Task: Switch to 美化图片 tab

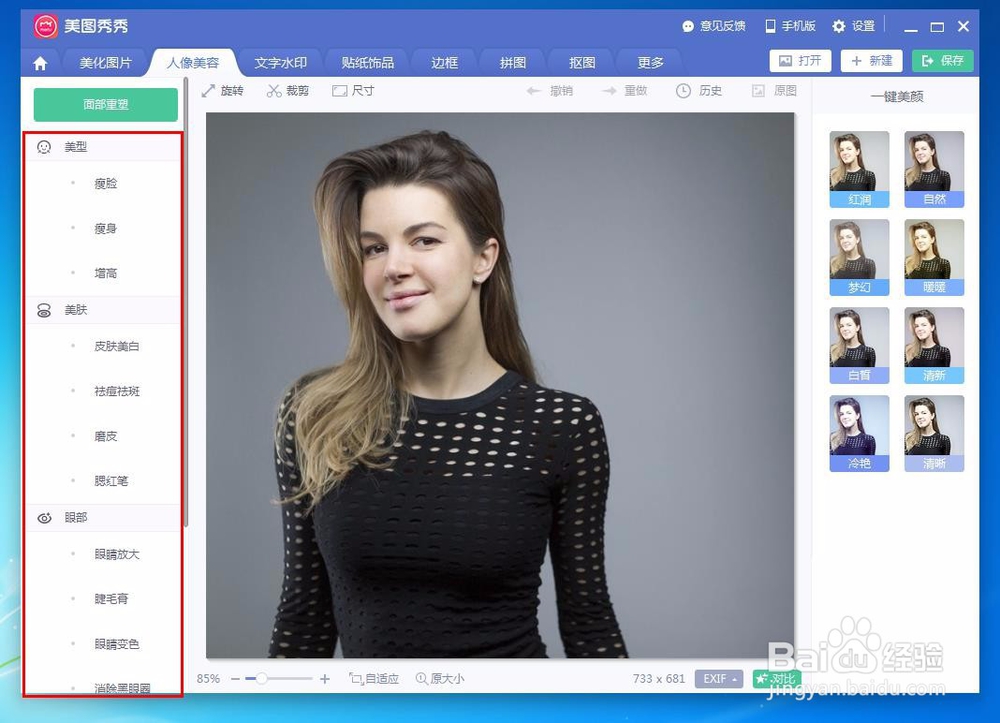Action: click(x=106, y=63)
